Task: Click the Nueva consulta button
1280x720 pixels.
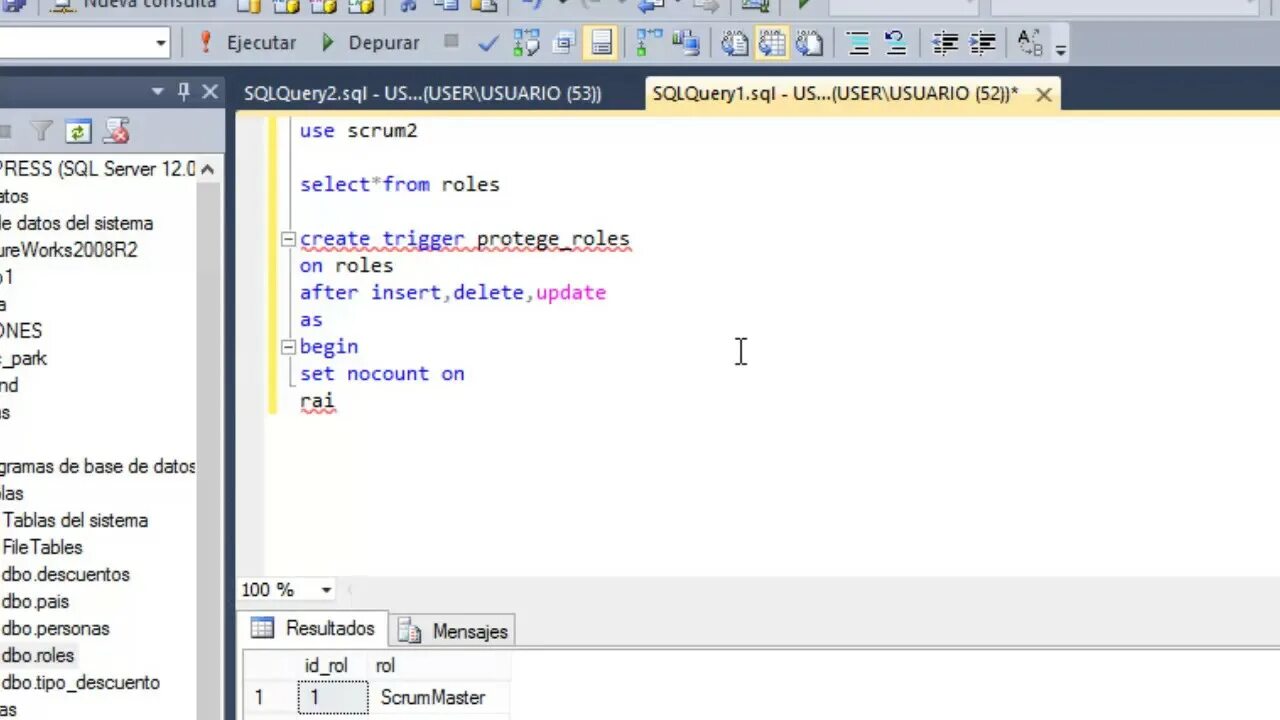Action: pos(136,4)
